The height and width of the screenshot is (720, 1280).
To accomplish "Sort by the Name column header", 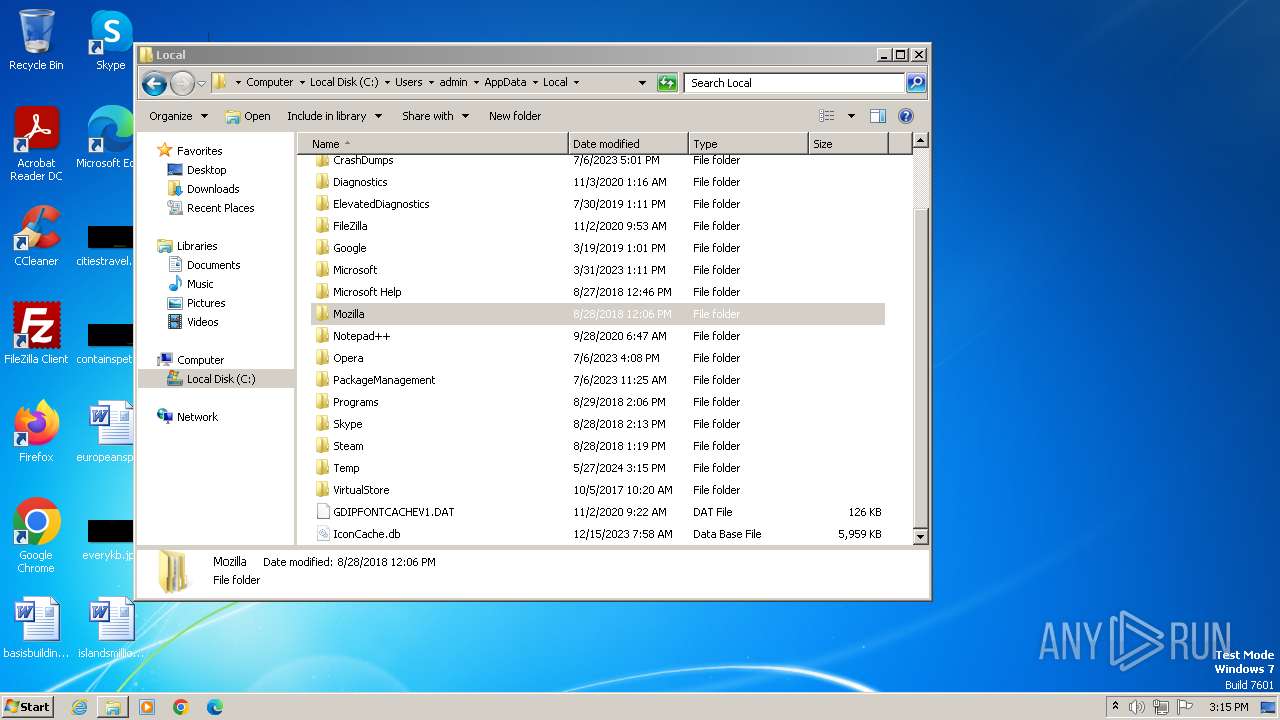I will coord(433,144).
